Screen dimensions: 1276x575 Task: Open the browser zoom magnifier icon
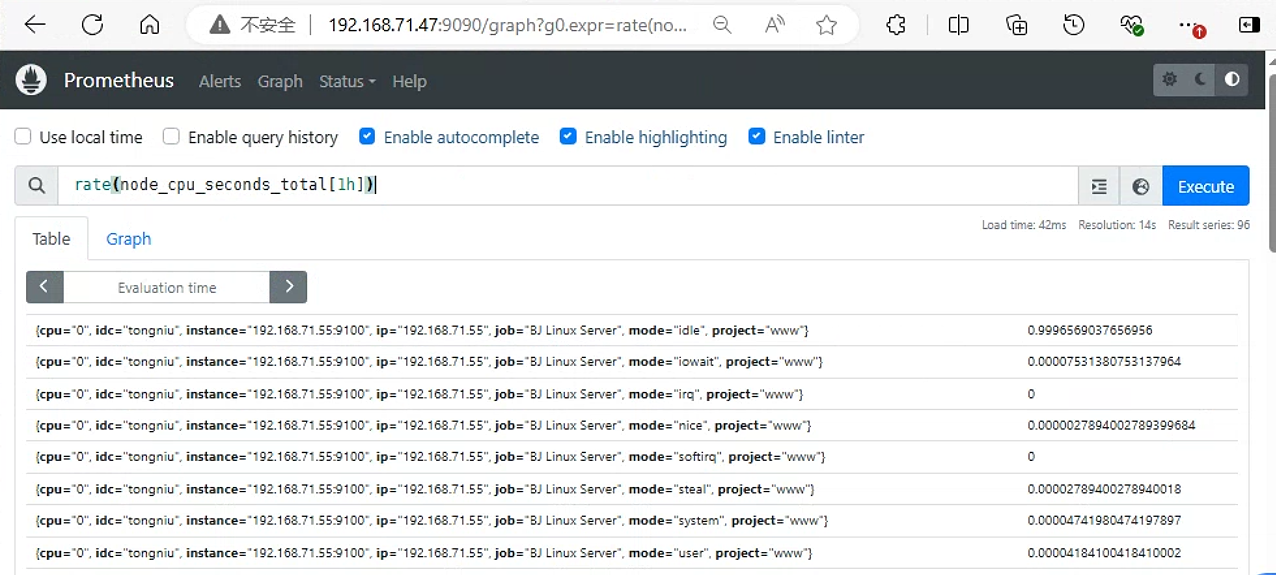[x=721, y=25]
